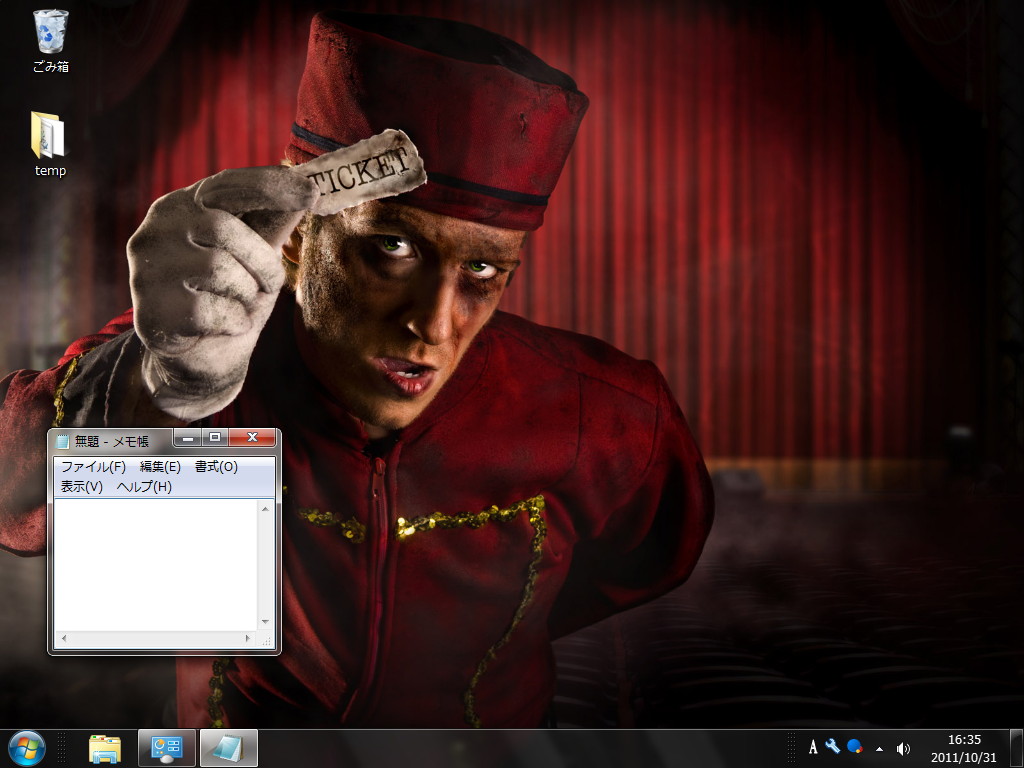Screen dimensions: 1024x768
Task: Open the volume speaker icon
Action: [903, 748]
